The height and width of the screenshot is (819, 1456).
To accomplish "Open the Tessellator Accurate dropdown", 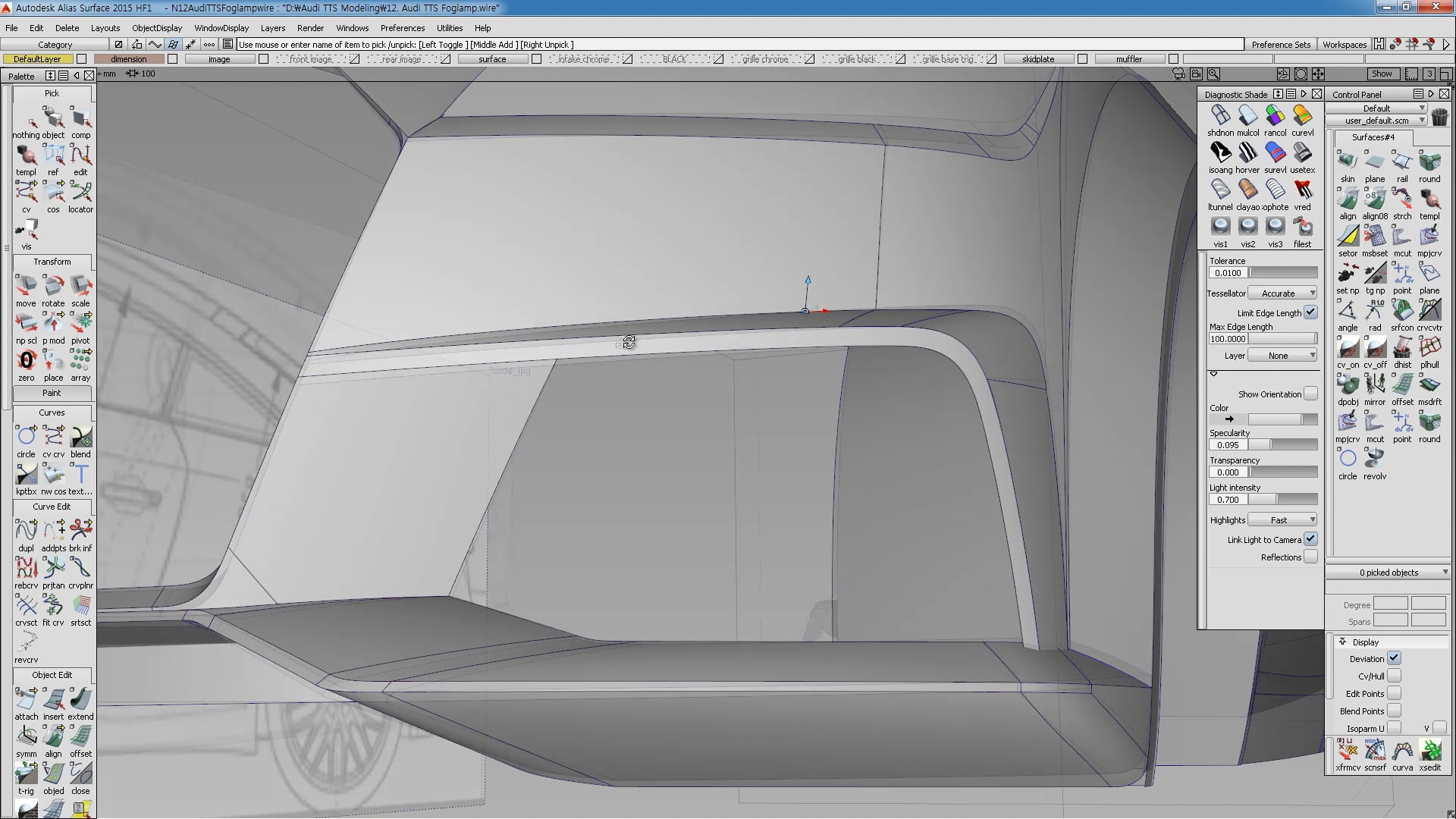I will 1283,293.
